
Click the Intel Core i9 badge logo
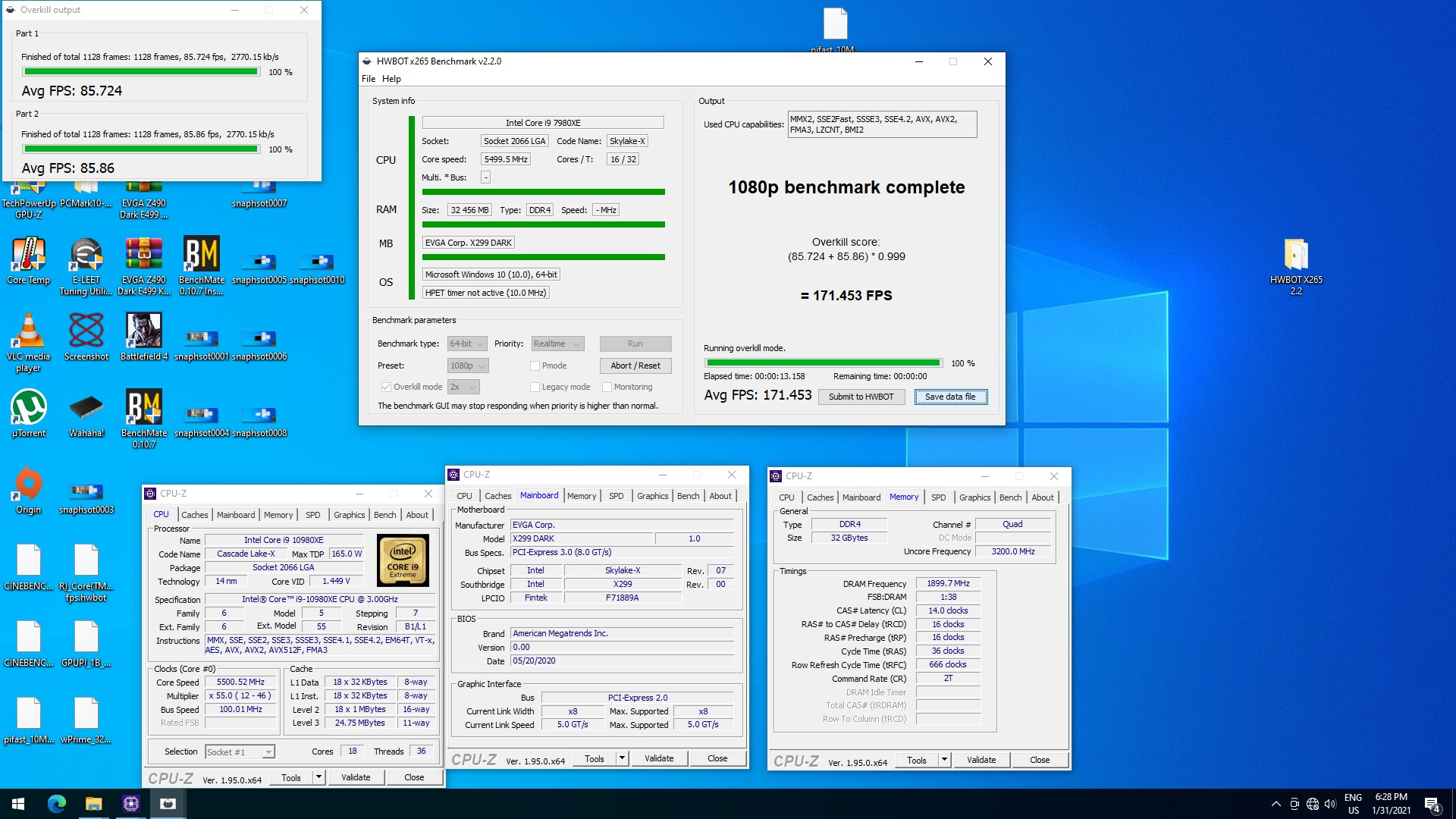point(403,560)
